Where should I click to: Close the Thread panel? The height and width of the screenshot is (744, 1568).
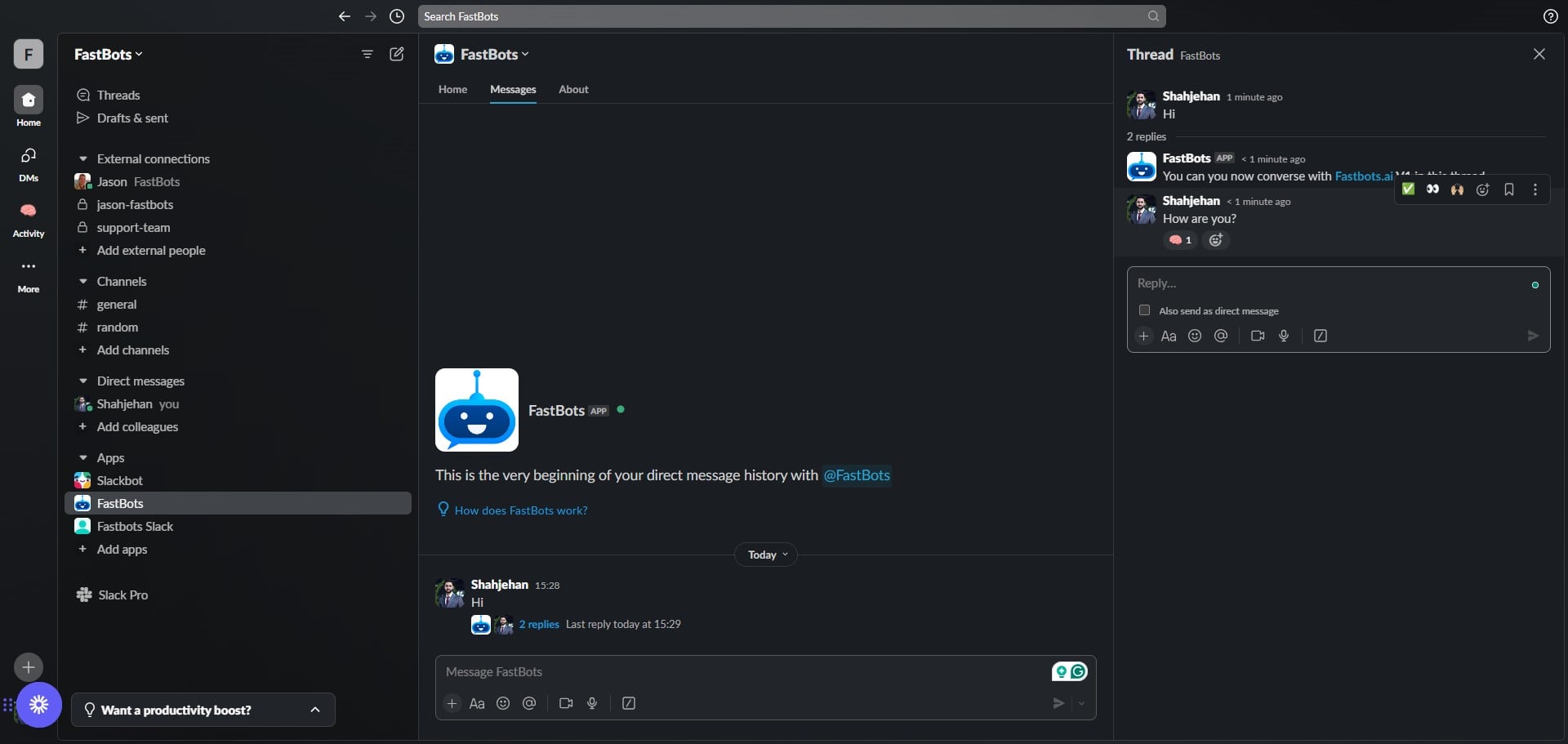coord(1539,54)
